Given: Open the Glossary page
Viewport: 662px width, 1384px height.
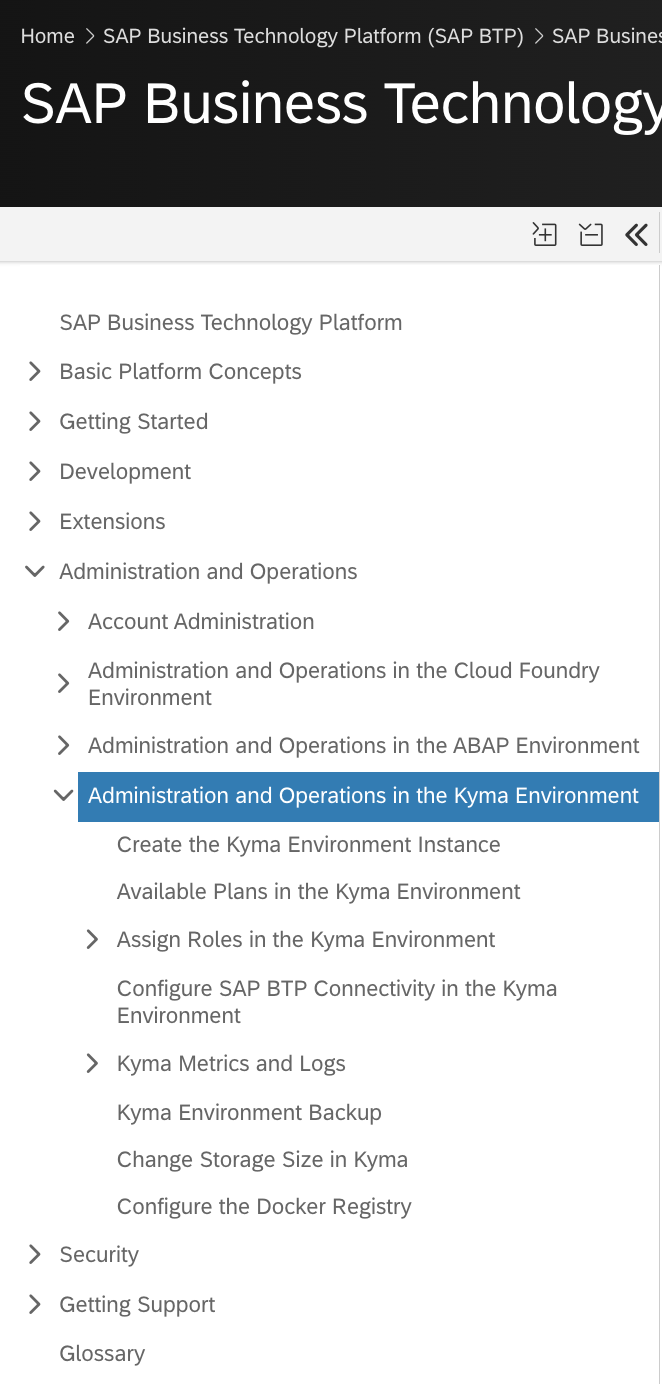Looking at the screenshot, I should pyautogui.click(x=102, y=1354).
